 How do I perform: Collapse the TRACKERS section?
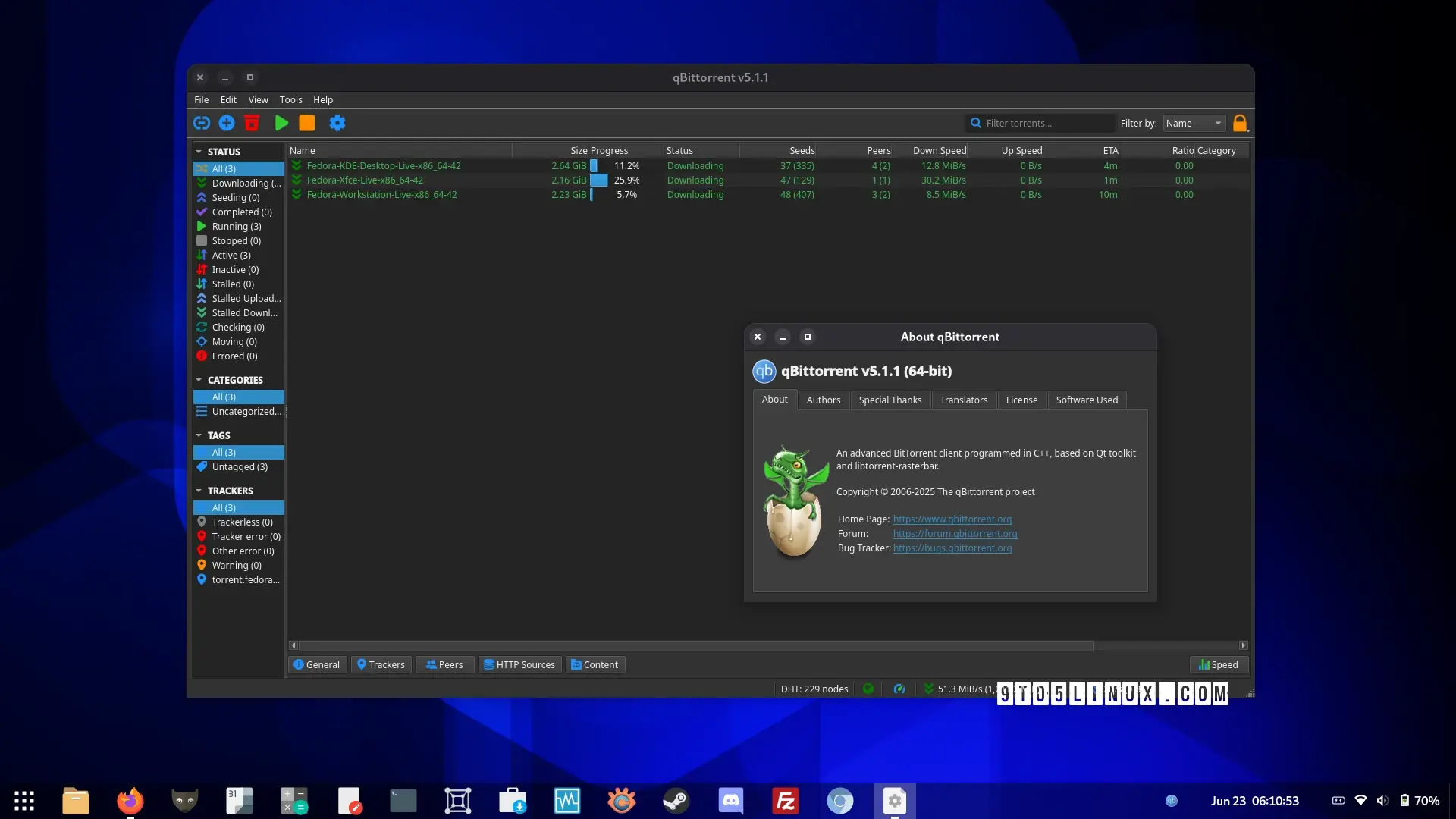199,491
